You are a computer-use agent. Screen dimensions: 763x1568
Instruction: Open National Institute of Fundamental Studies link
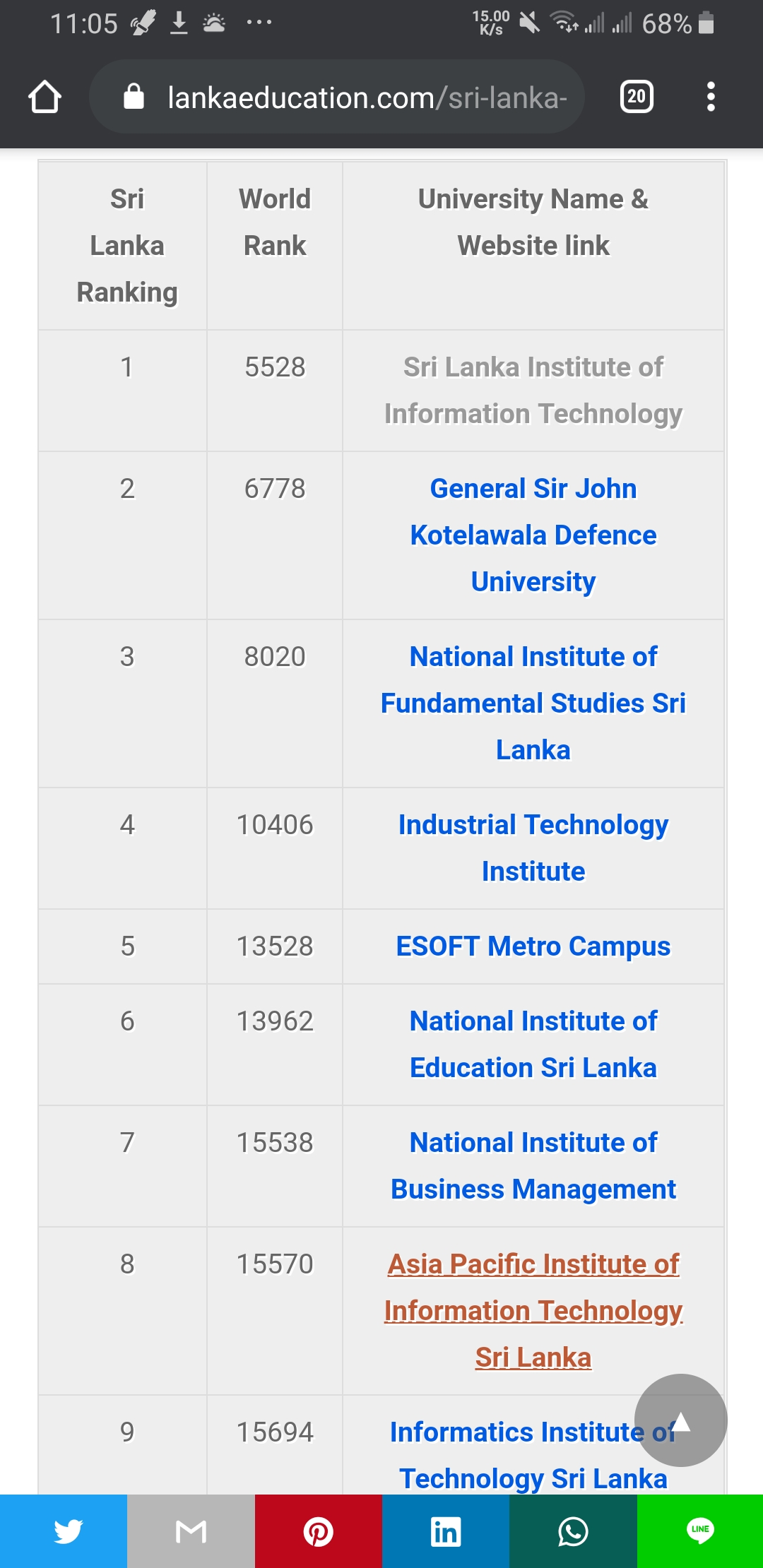[533, 703]
